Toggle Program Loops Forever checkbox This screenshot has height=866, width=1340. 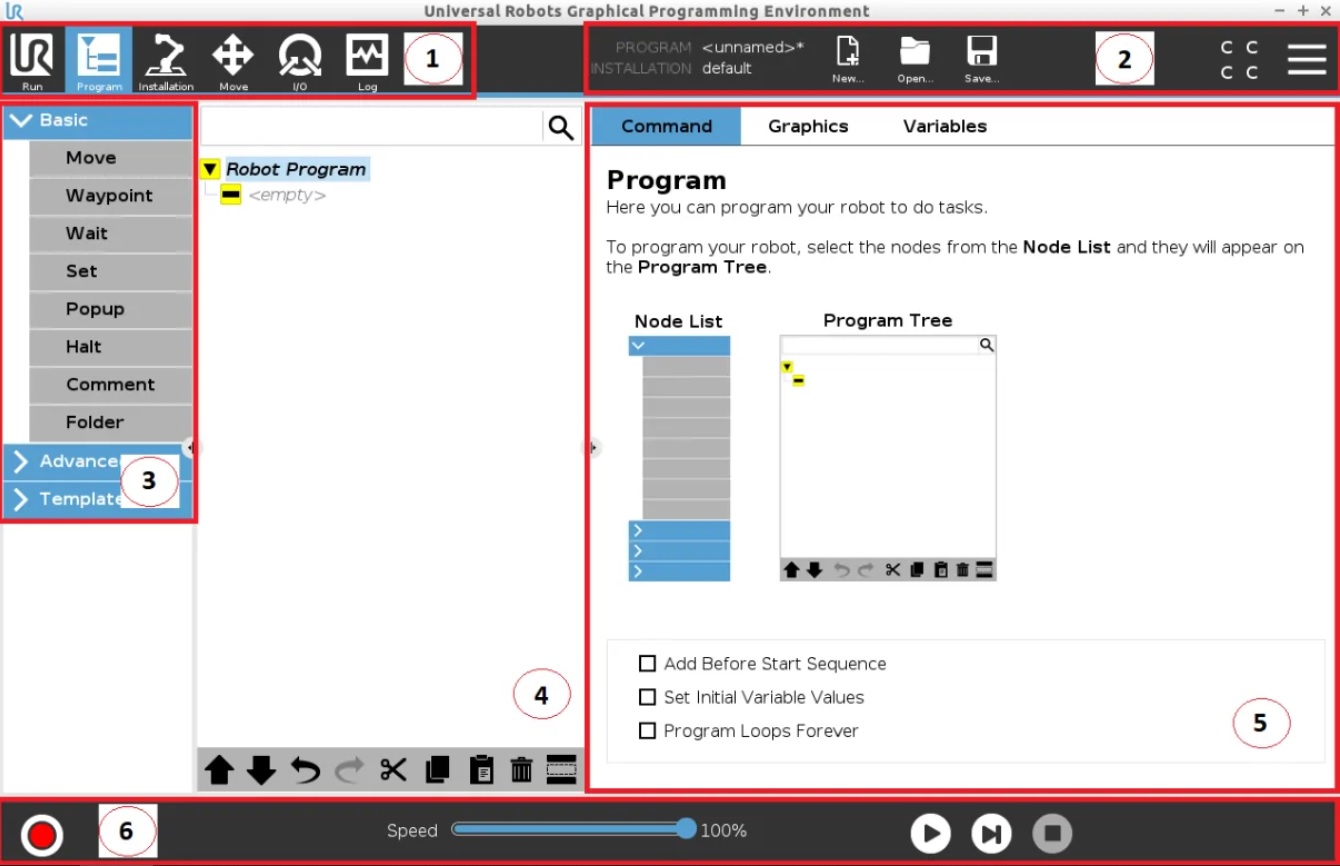(647, 731)
